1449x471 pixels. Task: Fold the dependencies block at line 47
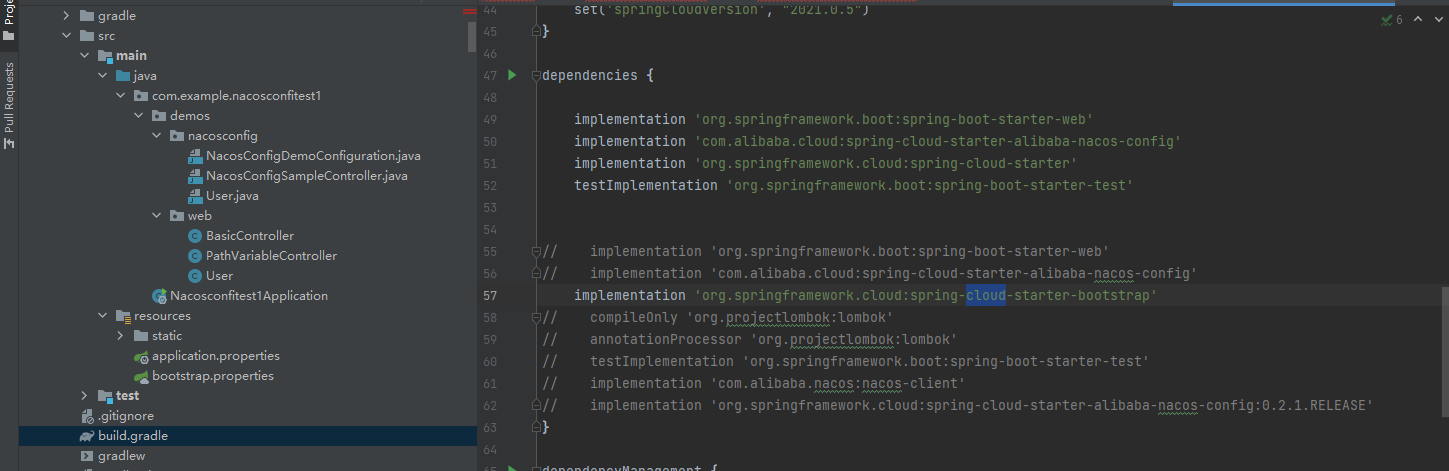click(536, 75)
